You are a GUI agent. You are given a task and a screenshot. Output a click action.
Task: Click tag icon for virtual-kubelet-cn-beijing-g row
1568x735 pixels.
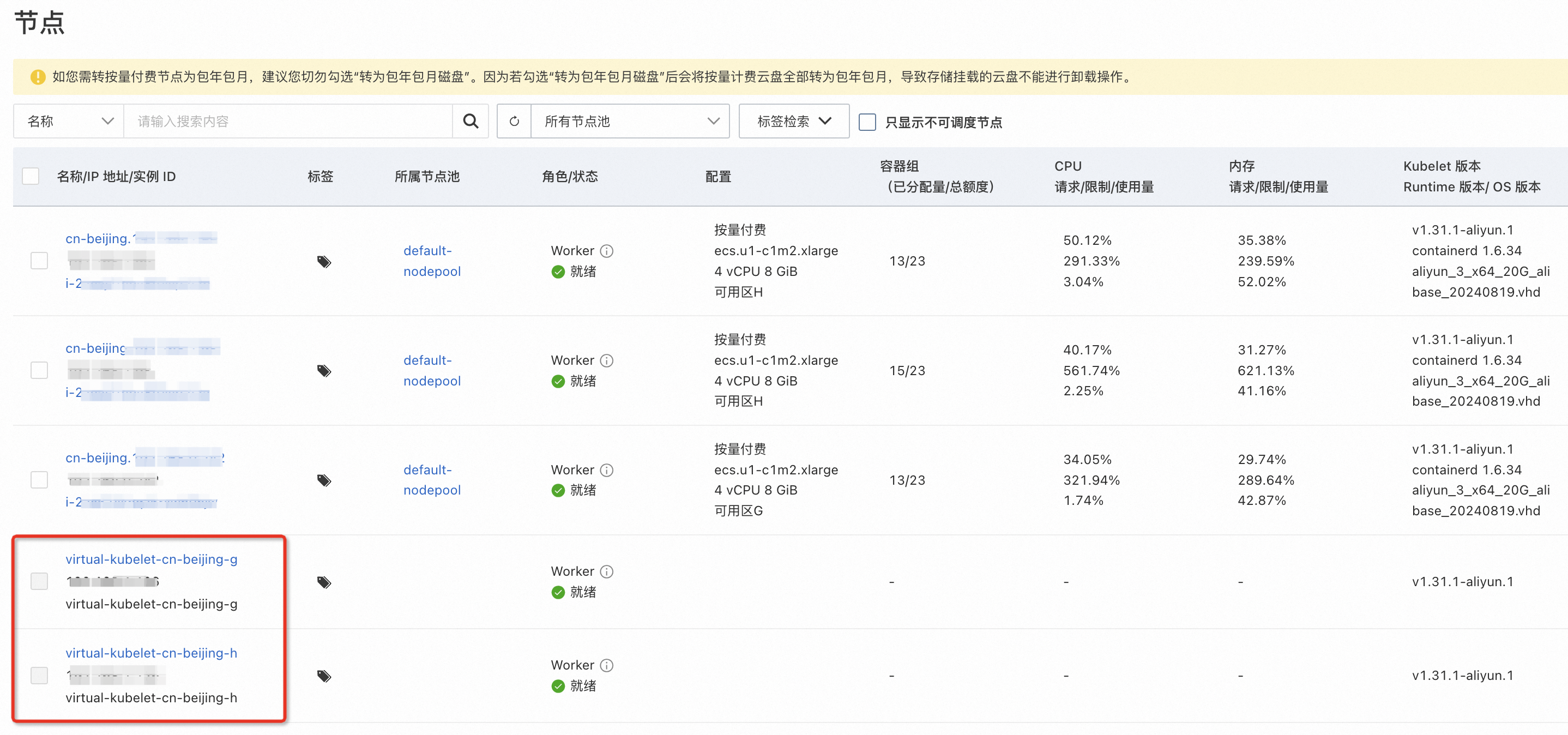(324, 582)
